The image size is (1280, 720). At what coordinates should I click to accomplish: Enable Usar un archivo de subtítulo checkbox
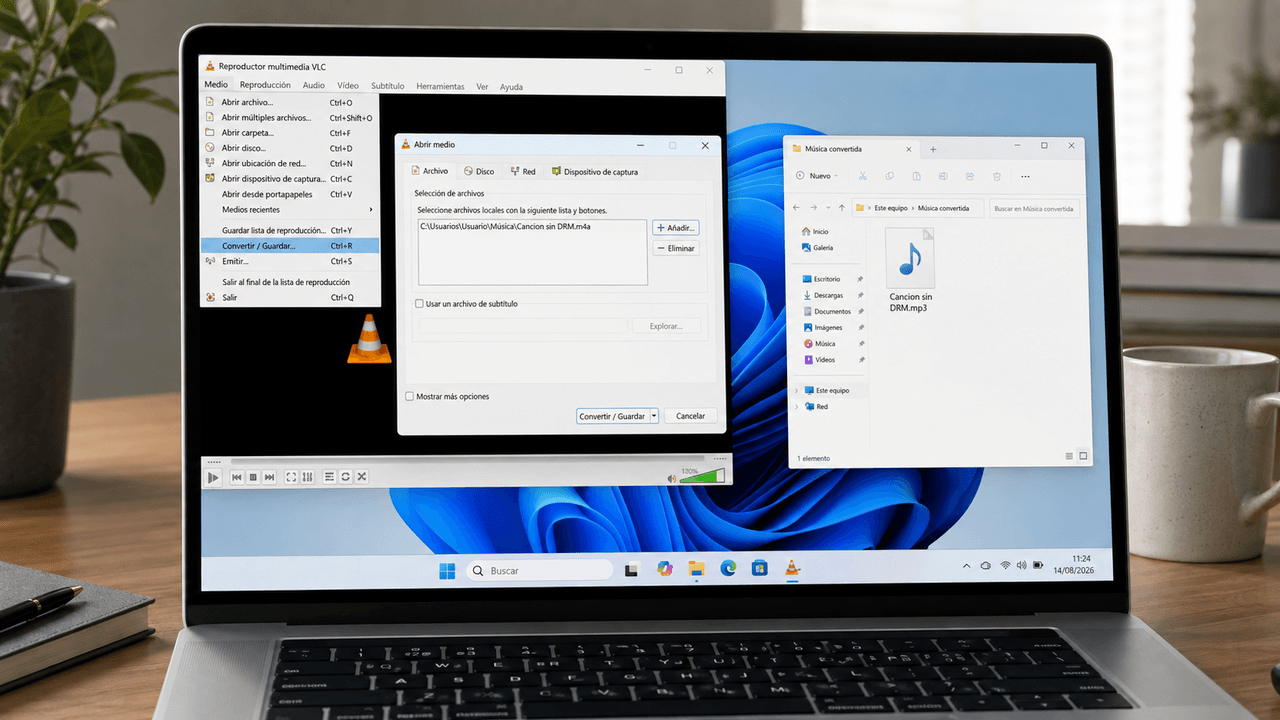420,304
